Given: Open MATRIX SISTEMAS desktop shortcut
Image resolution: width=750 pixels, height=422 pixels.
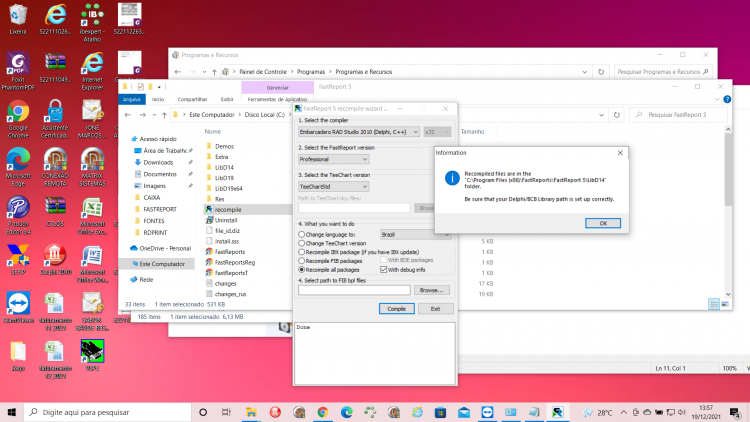Looking at the screenshot, I should pyautogui.click(x=92, y=167).
